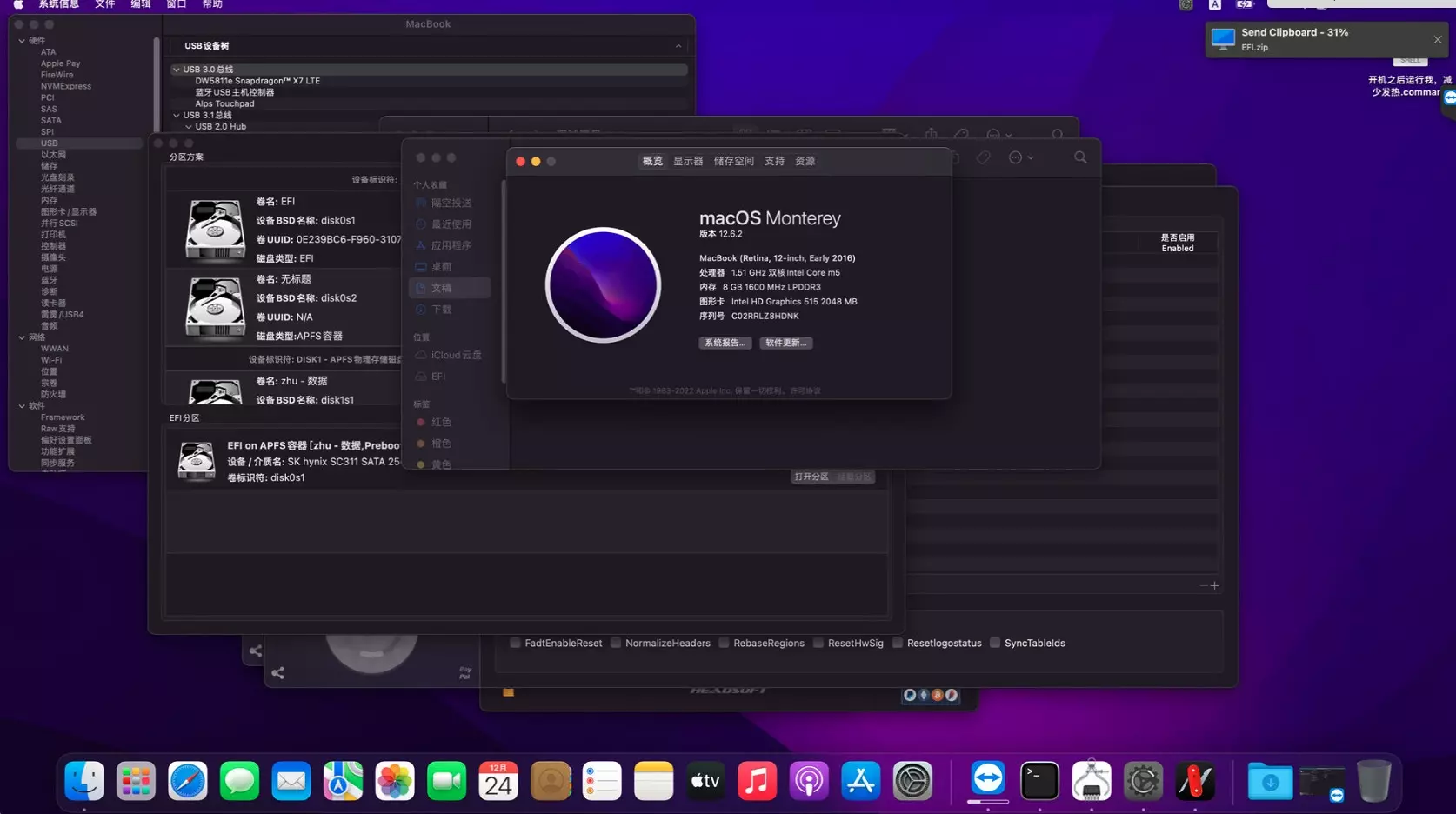Image resolution: width=1456 pixels, height=814 pixels.
Task: Open Launchpad from the Dock
Action: (x=135, y=781)
